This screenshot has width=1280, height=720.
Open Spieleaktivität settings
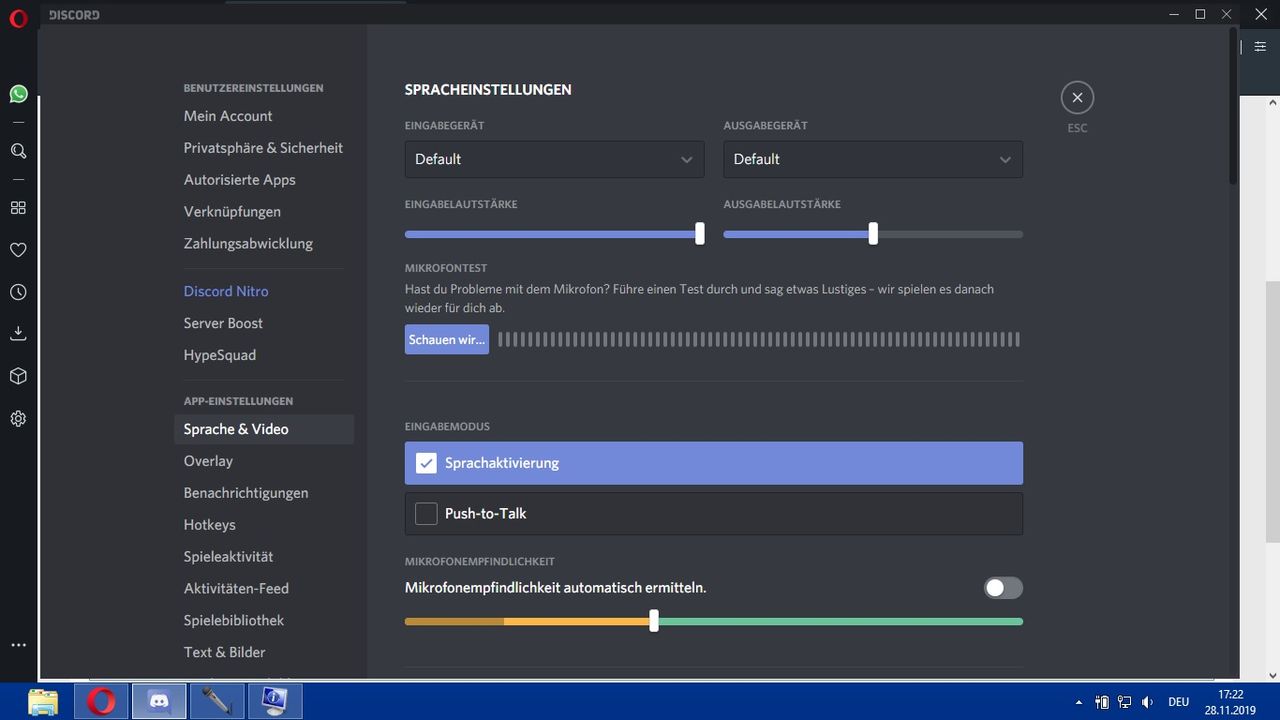point(228,557)
